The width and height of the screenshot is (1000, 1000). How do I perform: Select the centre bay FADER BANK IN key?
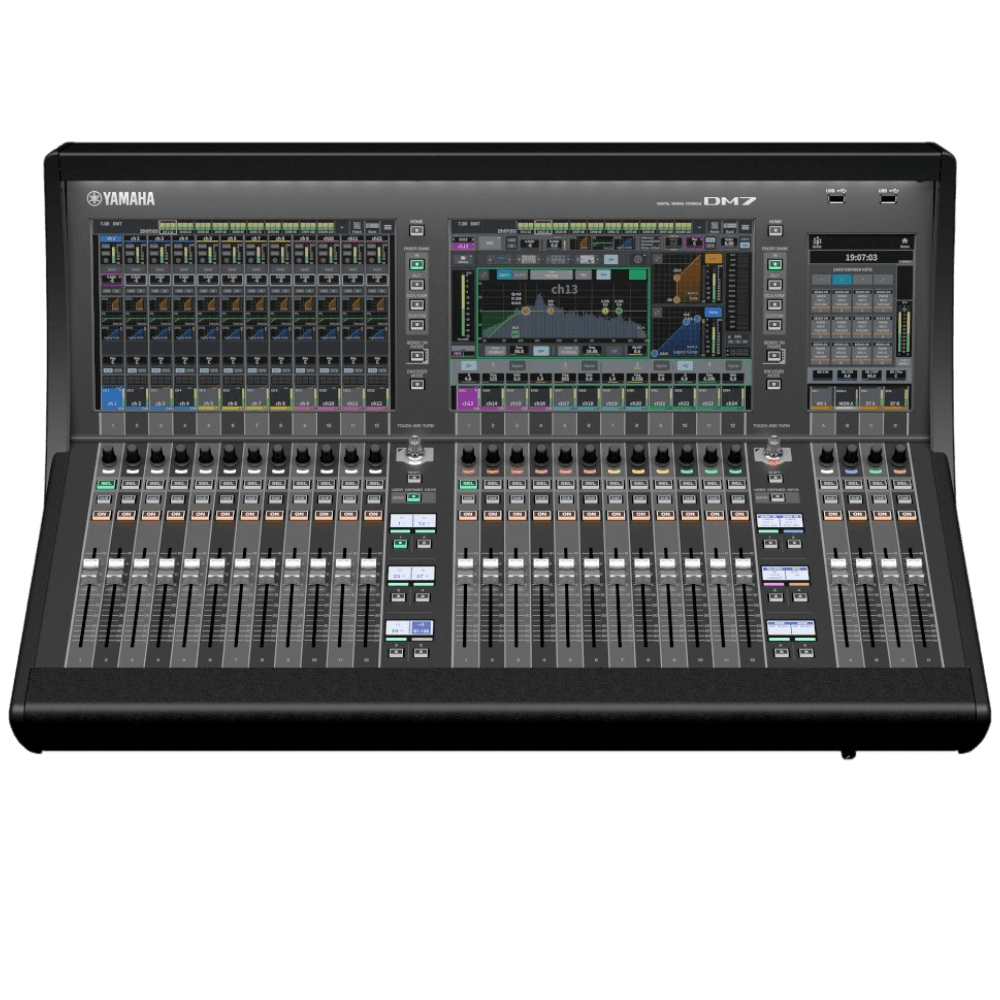pos(774,264)
